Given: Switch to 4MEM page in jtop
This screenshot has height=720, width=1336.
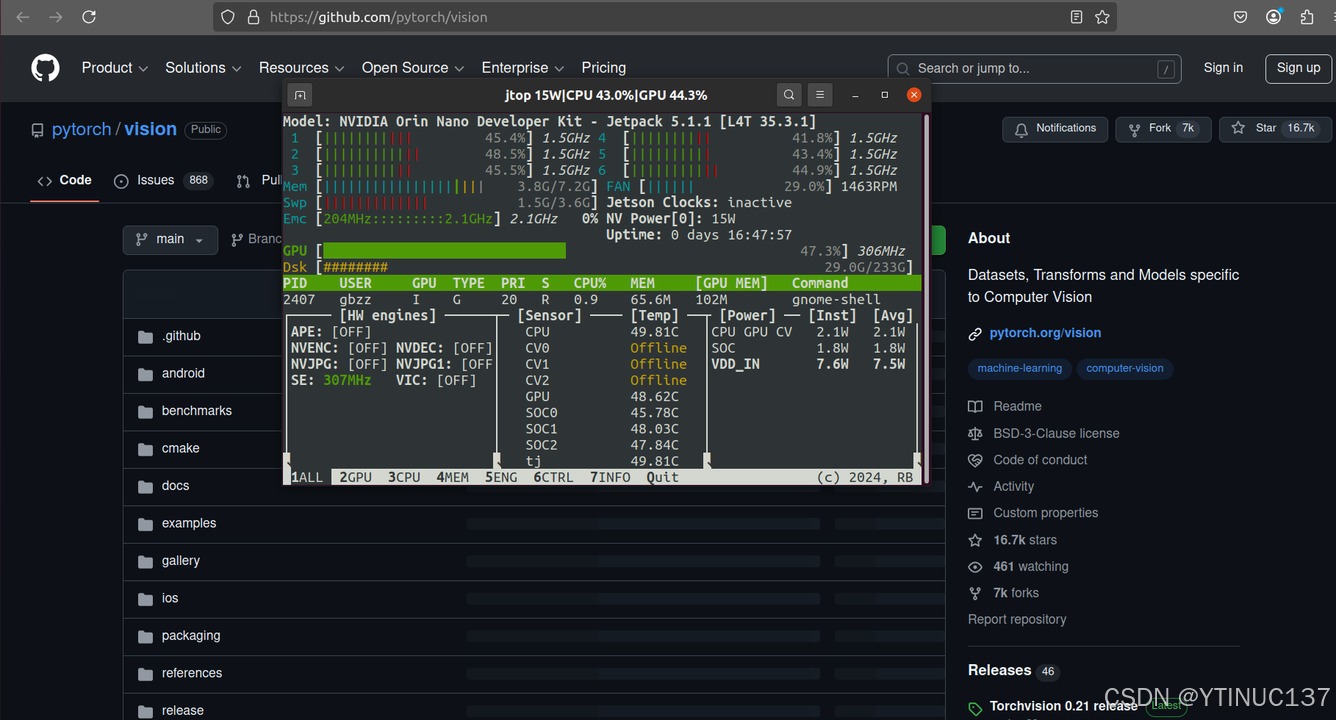Looking at the screenshot, I should pos(452,478).
